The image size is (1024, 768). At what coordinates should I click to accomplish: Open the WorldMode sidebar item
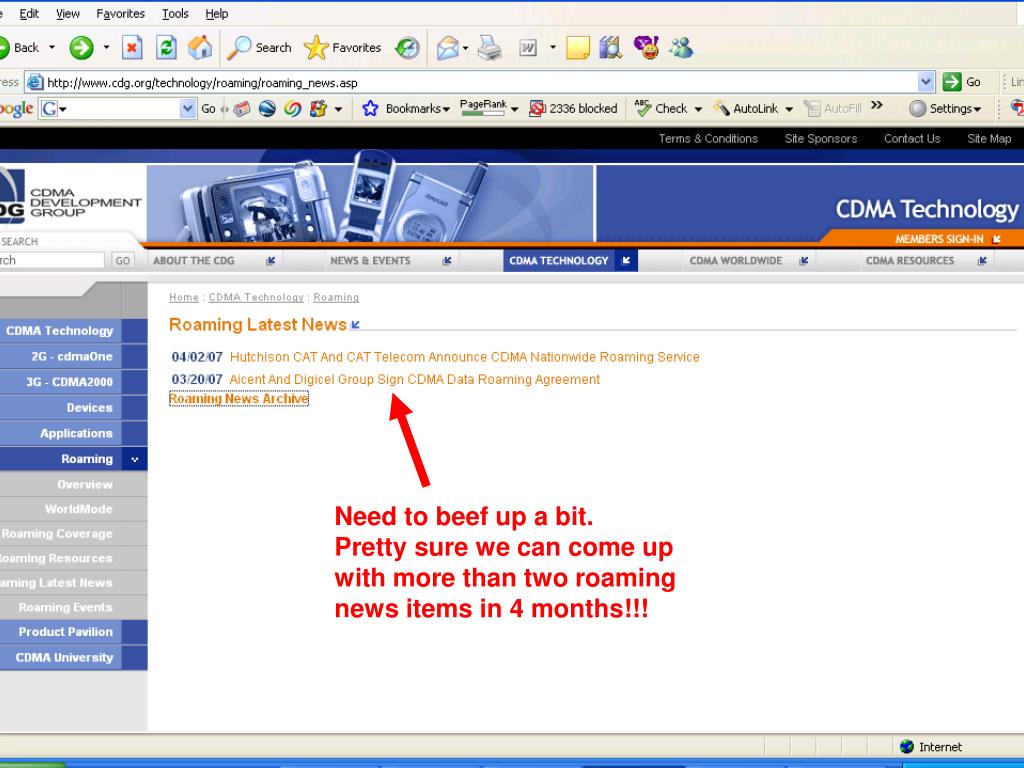(x=74, y=509)
